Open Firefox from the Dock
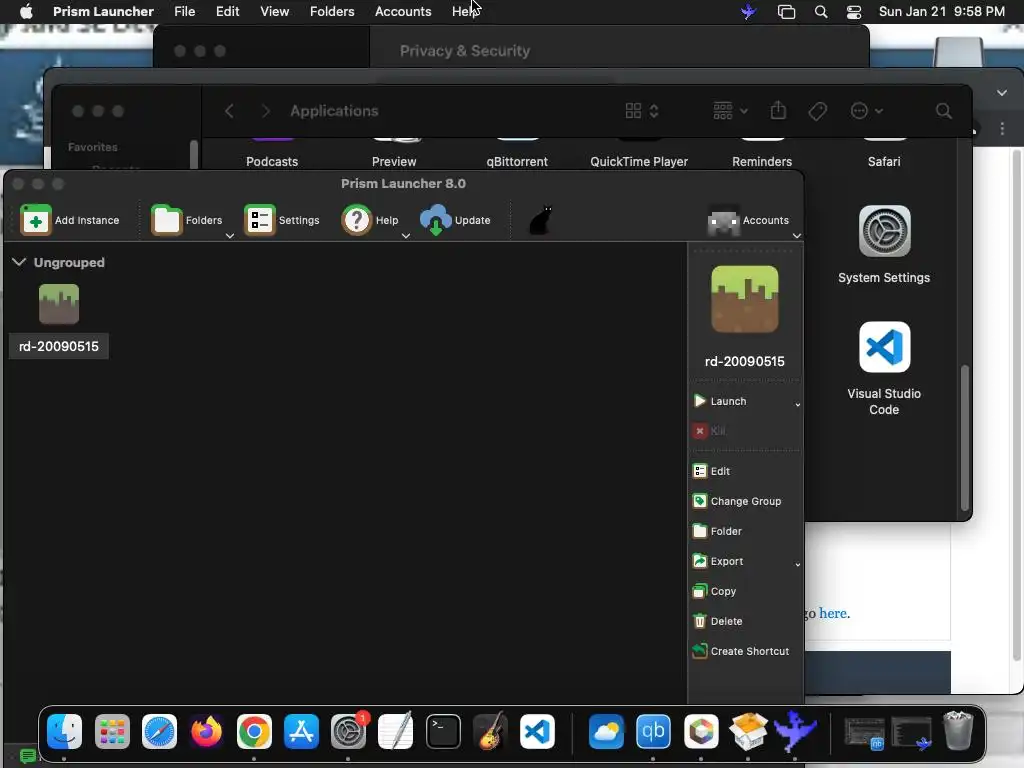 tap(206, 731)
